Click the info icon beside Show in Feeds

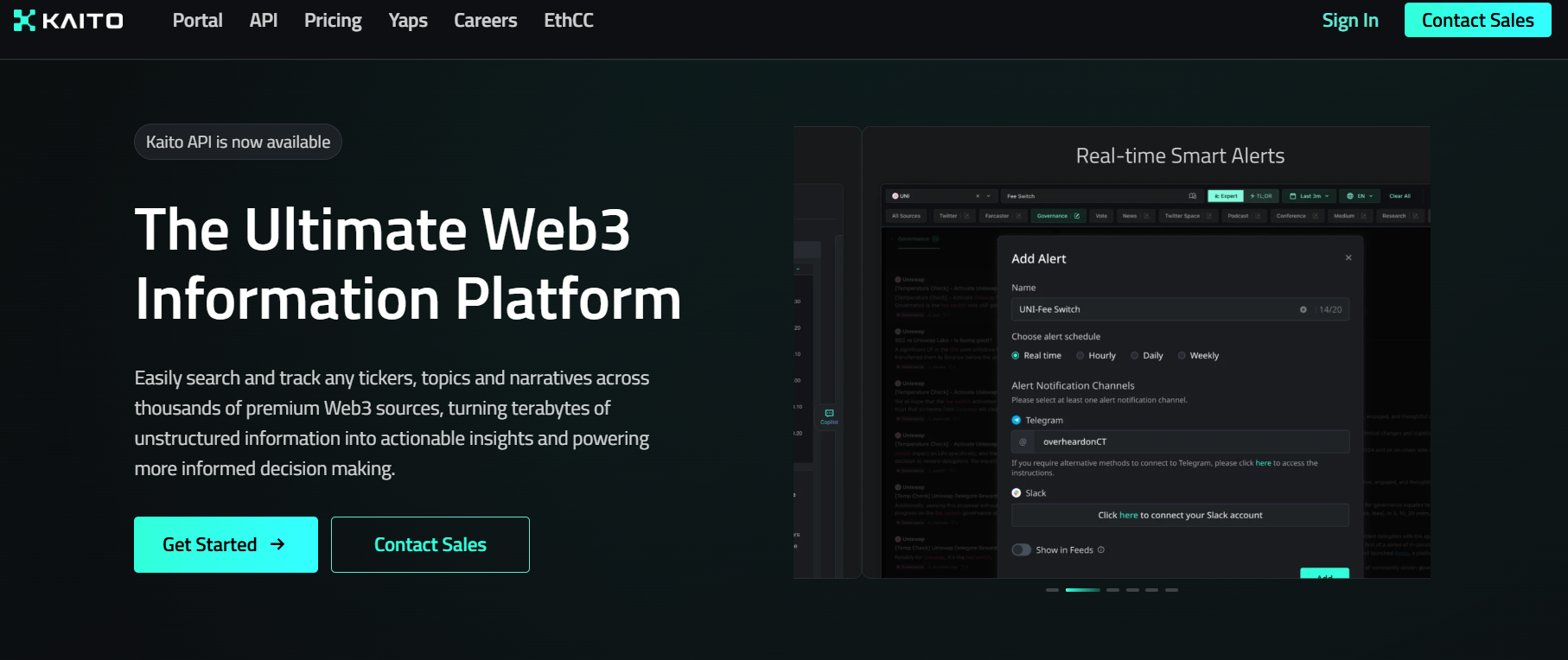pos(1100,549)
